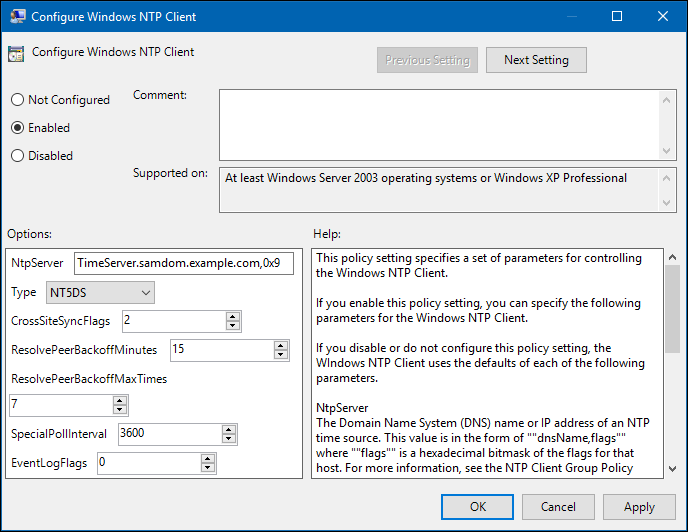The image size is (688, 532).
Task: Click the policy setting icon beside the heading
Action: click(16, 54)
